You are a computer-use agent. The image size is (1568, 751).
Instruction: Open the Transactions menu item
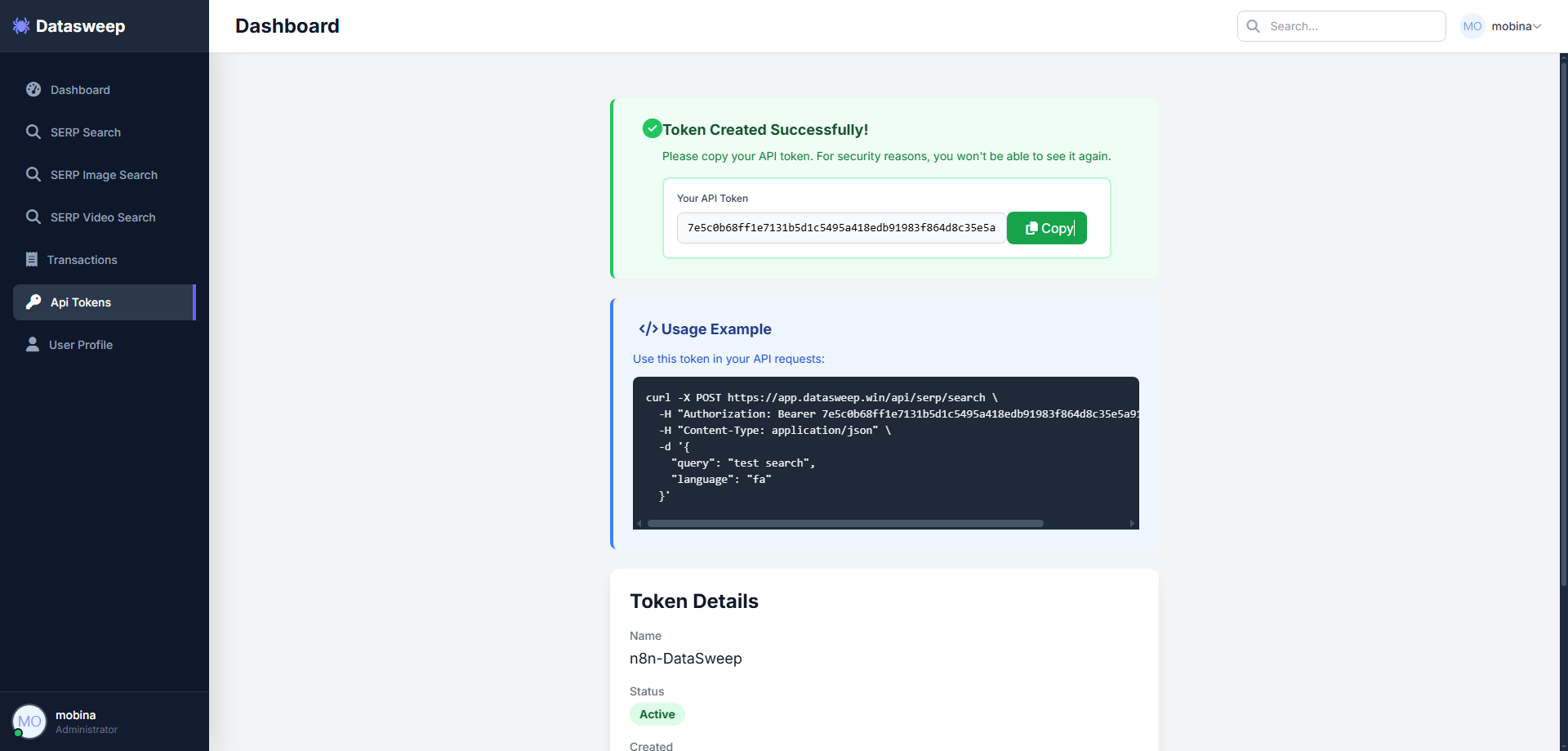pyautogui.click(x=82, y=260)
